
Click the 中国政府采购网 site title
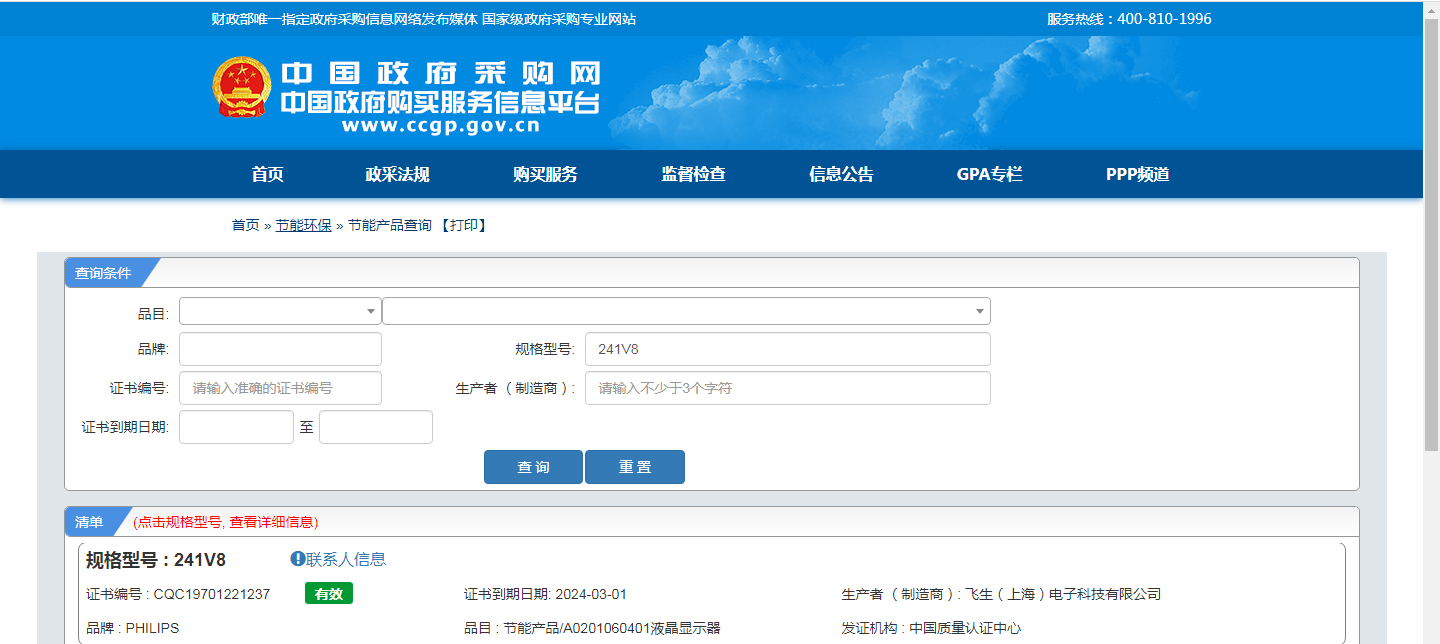[440, 74]
